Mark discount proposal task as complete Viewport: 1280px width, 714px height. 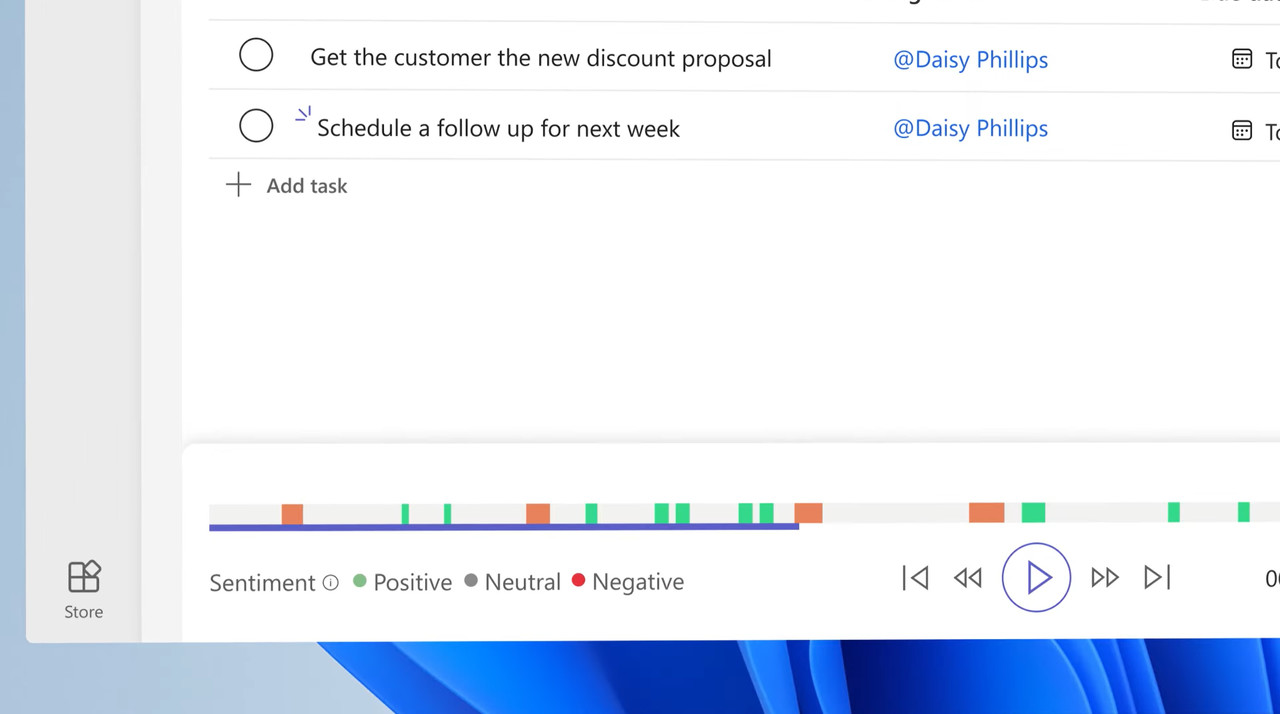[x=256, y=55]
